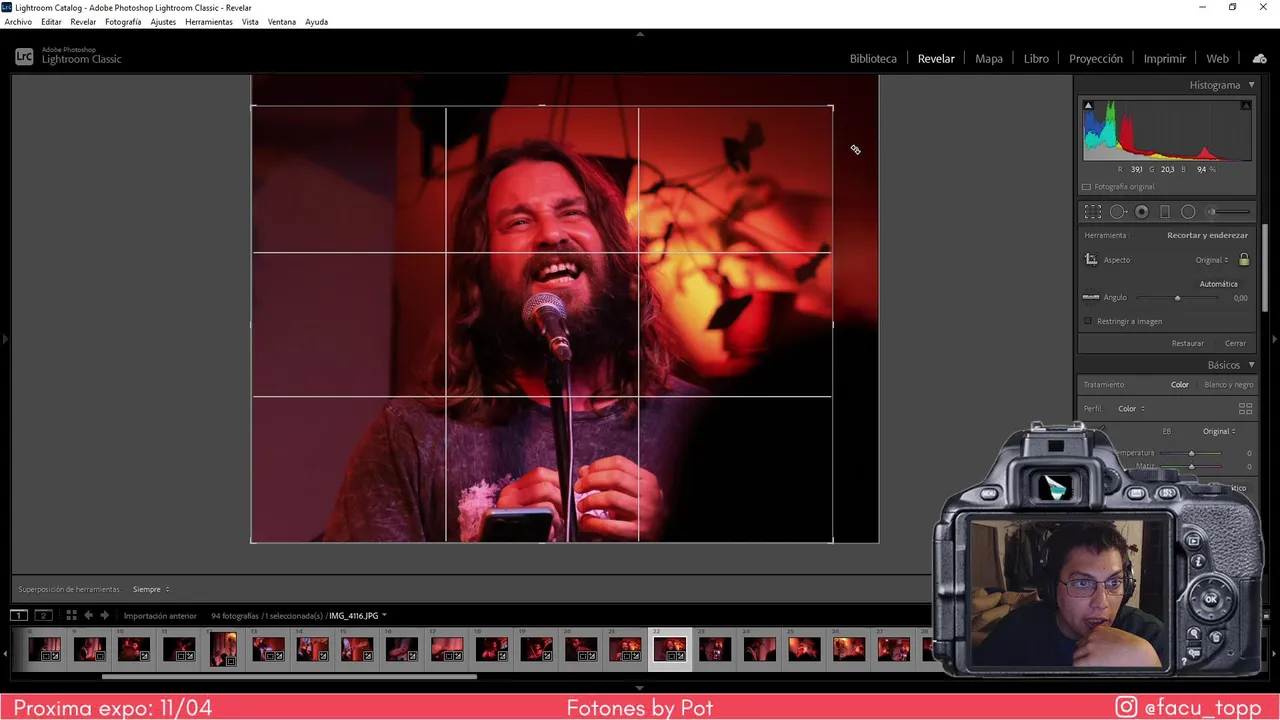Open the Fotografía menu
1280x720 pixels.
coord(123,22)
